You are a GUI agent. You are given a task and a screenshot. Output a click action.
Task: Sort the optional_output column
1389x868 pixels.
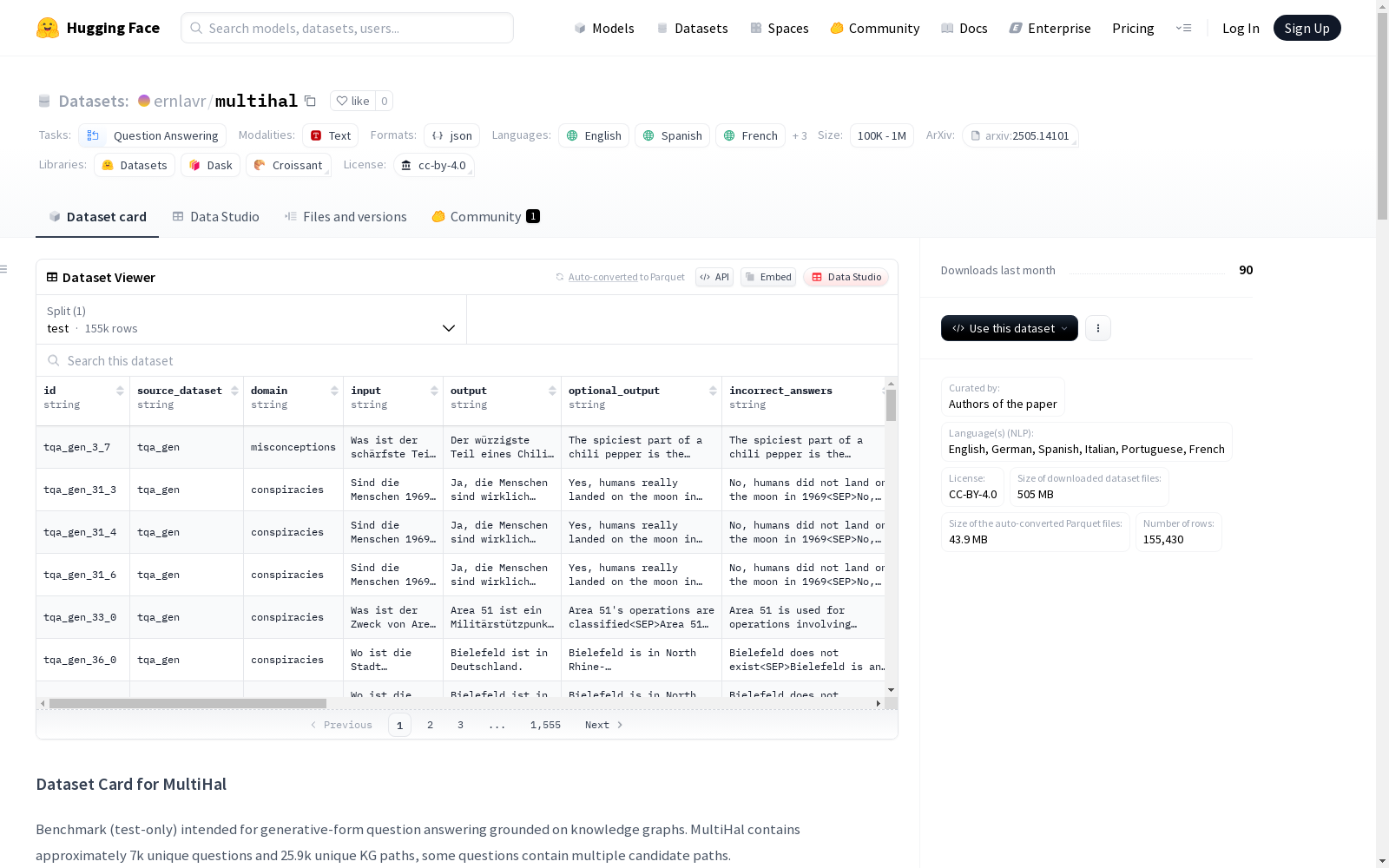tap(713, 391)
